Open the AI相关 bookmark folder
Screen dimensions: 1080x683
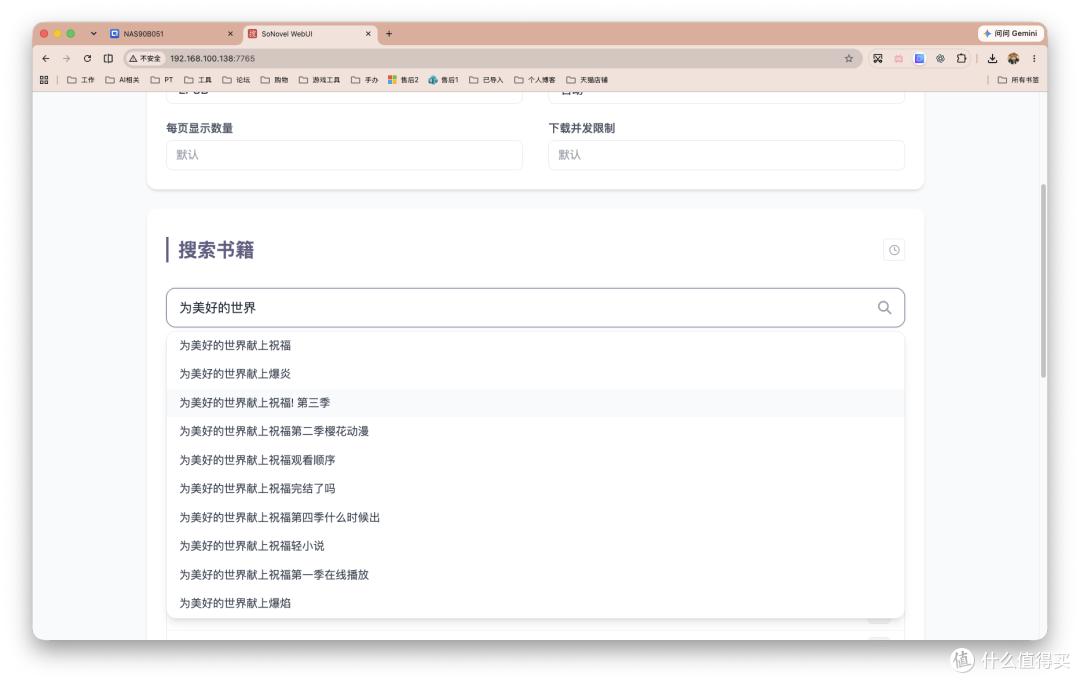tap(122, 80)
